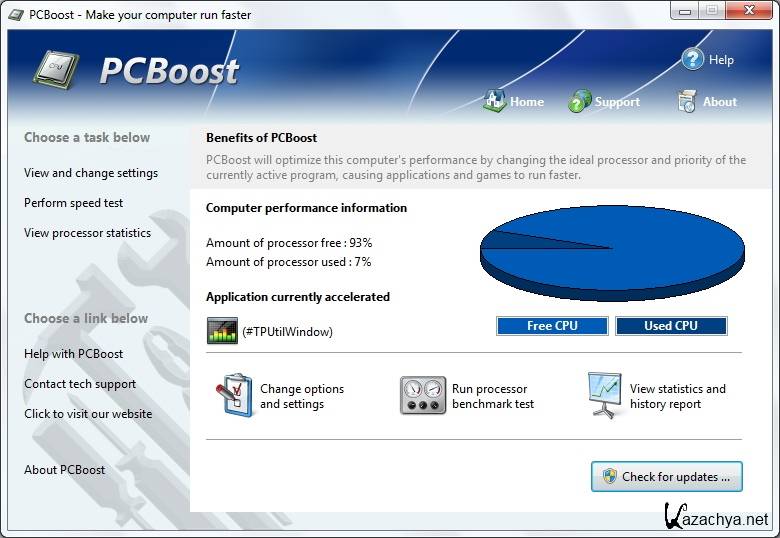Click the PCBoost CPU chip logo
The width and height of the screenshot is (780, 538).
56,70
